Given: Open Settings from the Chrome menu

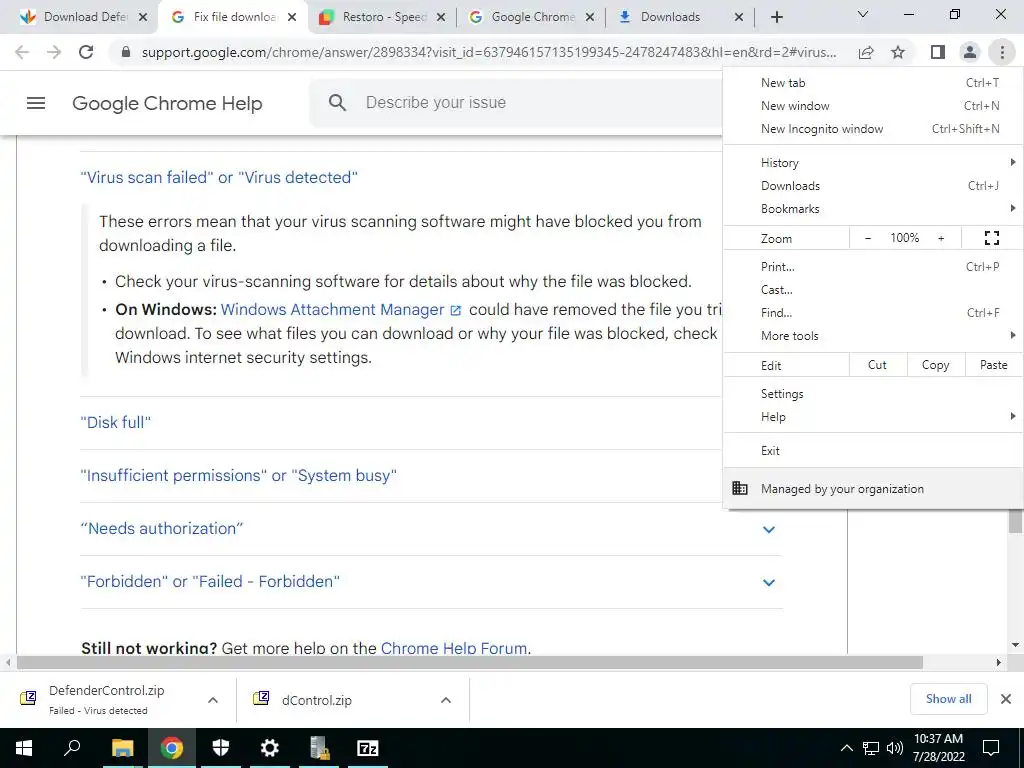Looking at the screenshot, I should coord(873,394).
